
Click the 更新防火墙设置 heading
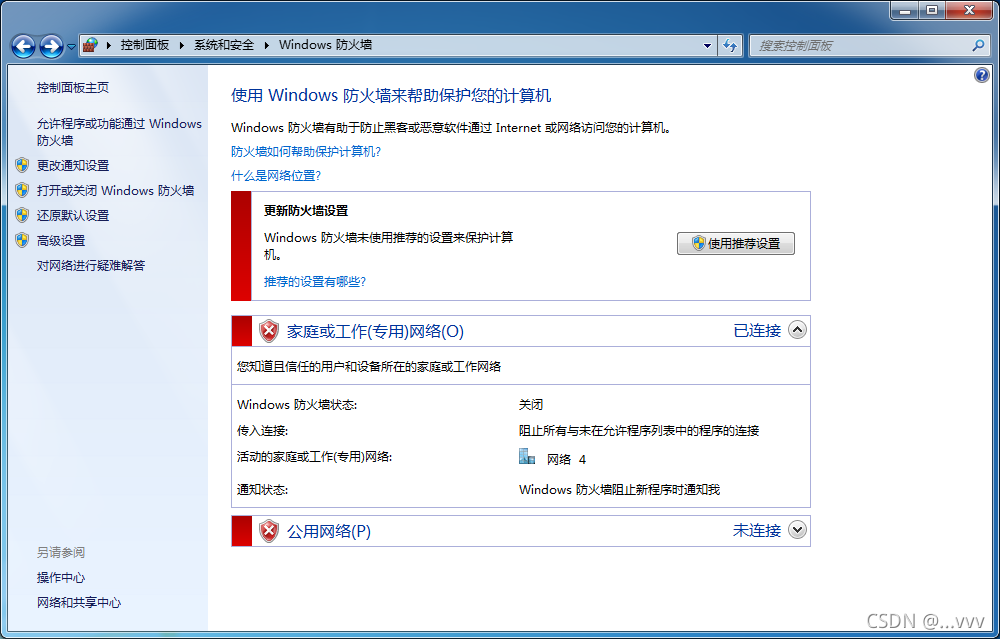tap(305, 210)
